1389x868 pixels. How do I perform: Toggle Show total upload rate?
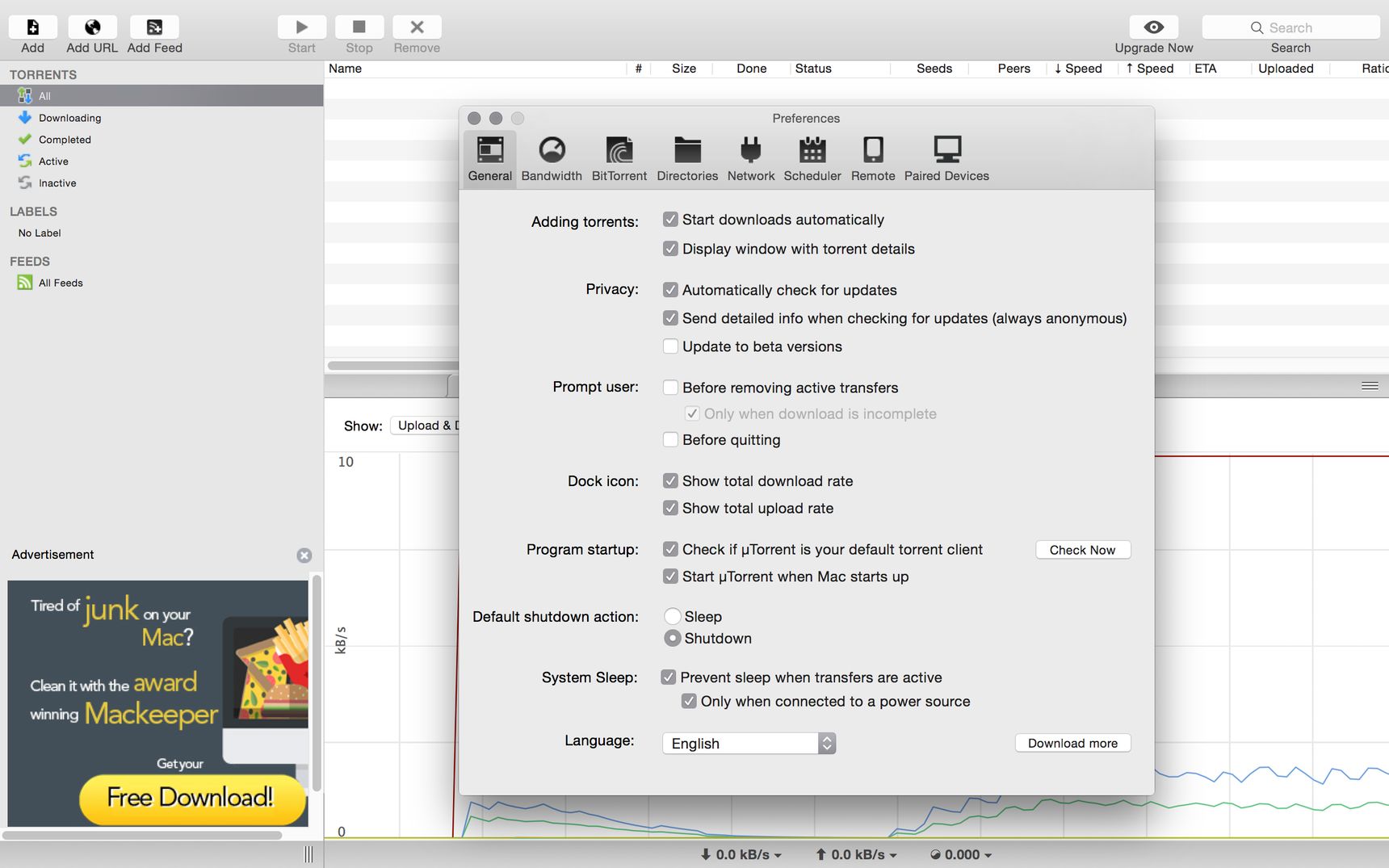tap(670, 508)
